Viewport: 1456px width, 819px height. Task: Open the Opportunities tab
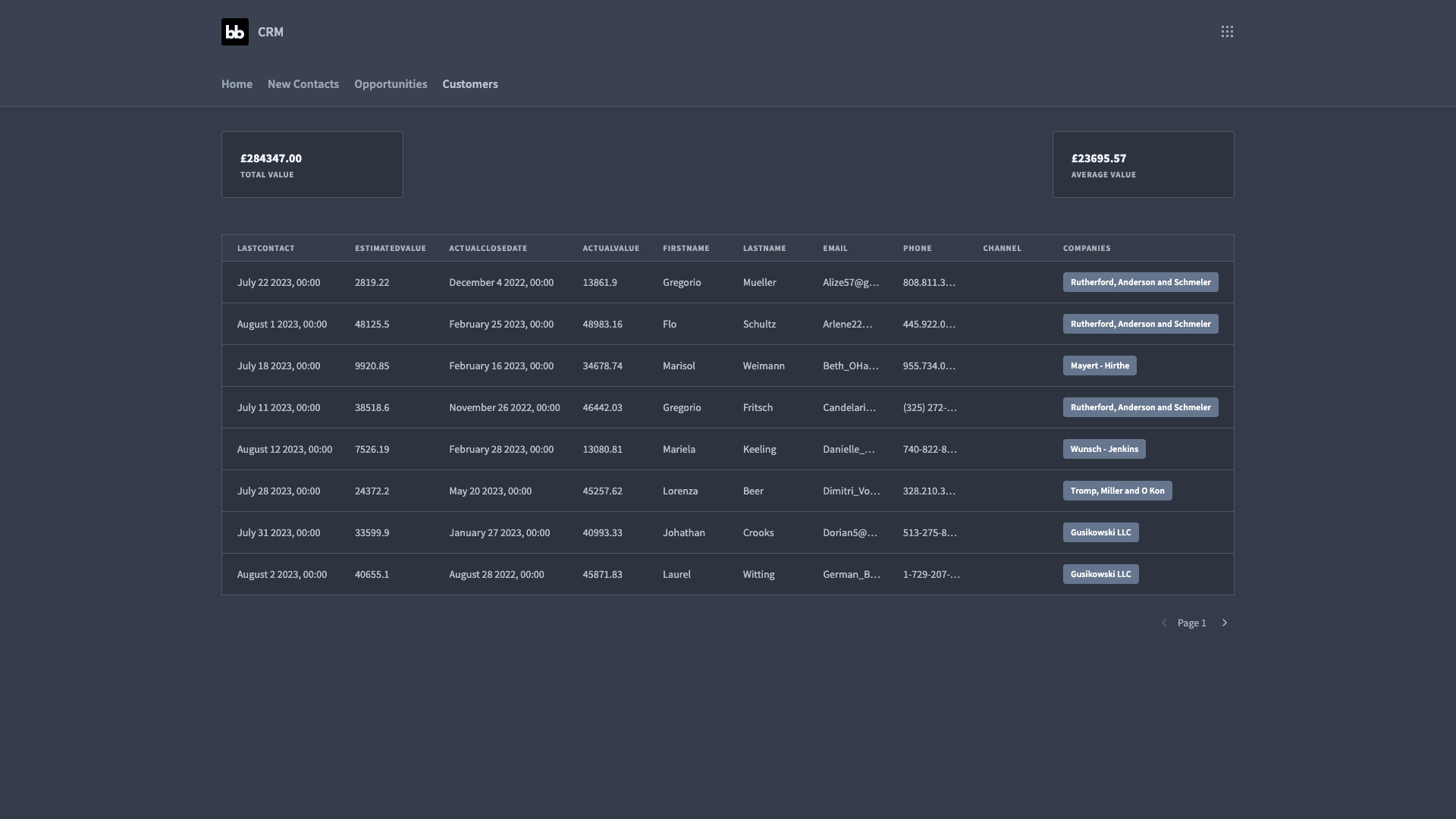pos(391,84)
